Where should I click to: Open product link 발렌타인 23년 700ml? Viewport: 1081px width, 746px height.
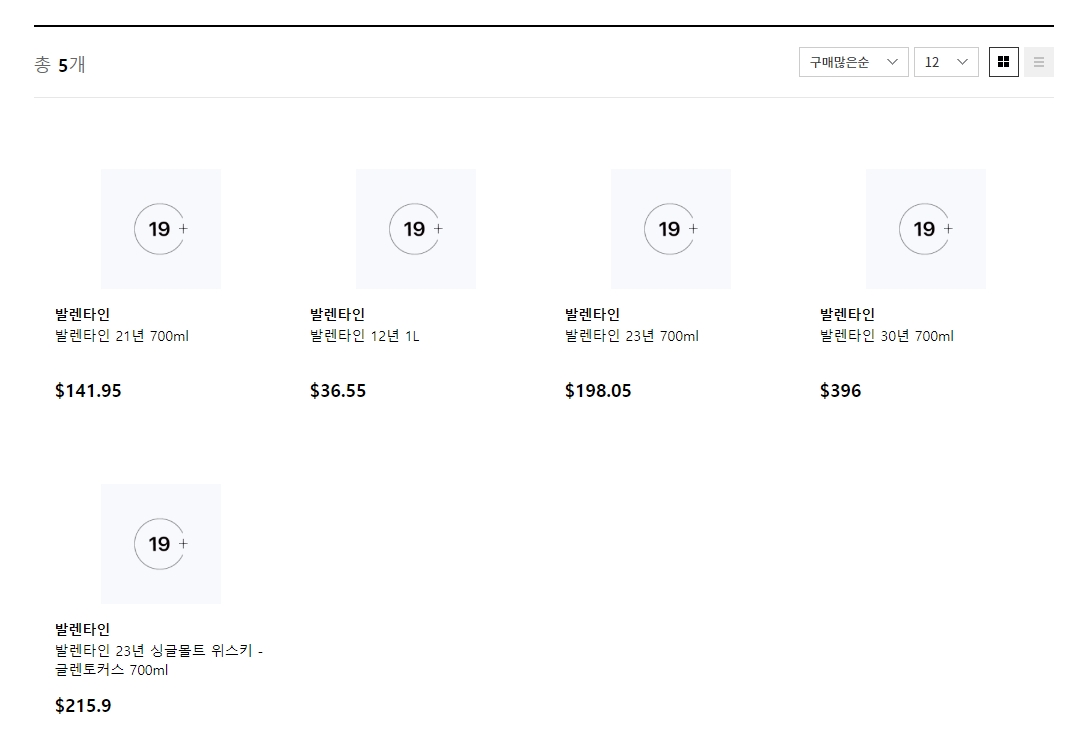[632, 336]
